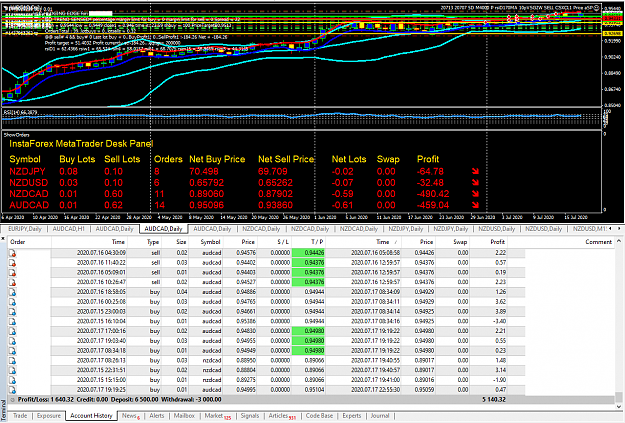Click the order icon for sell opened 2020.07.16 04:30:09
The width and height of the screenshot is (625, 423).
pyautogui.click(x=13, y=253)
